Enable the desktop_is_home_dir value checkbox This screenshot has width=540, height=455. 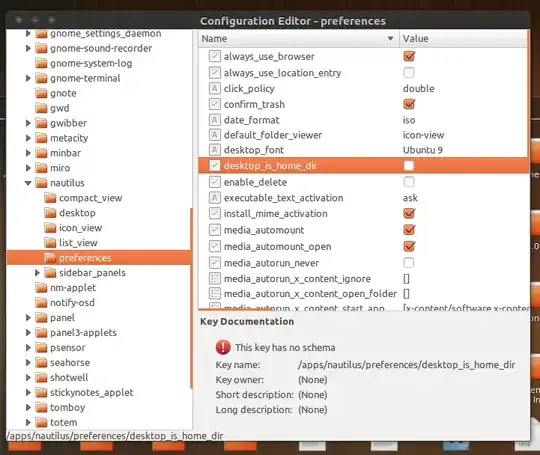pyautogui.click(x=409, y=166)
